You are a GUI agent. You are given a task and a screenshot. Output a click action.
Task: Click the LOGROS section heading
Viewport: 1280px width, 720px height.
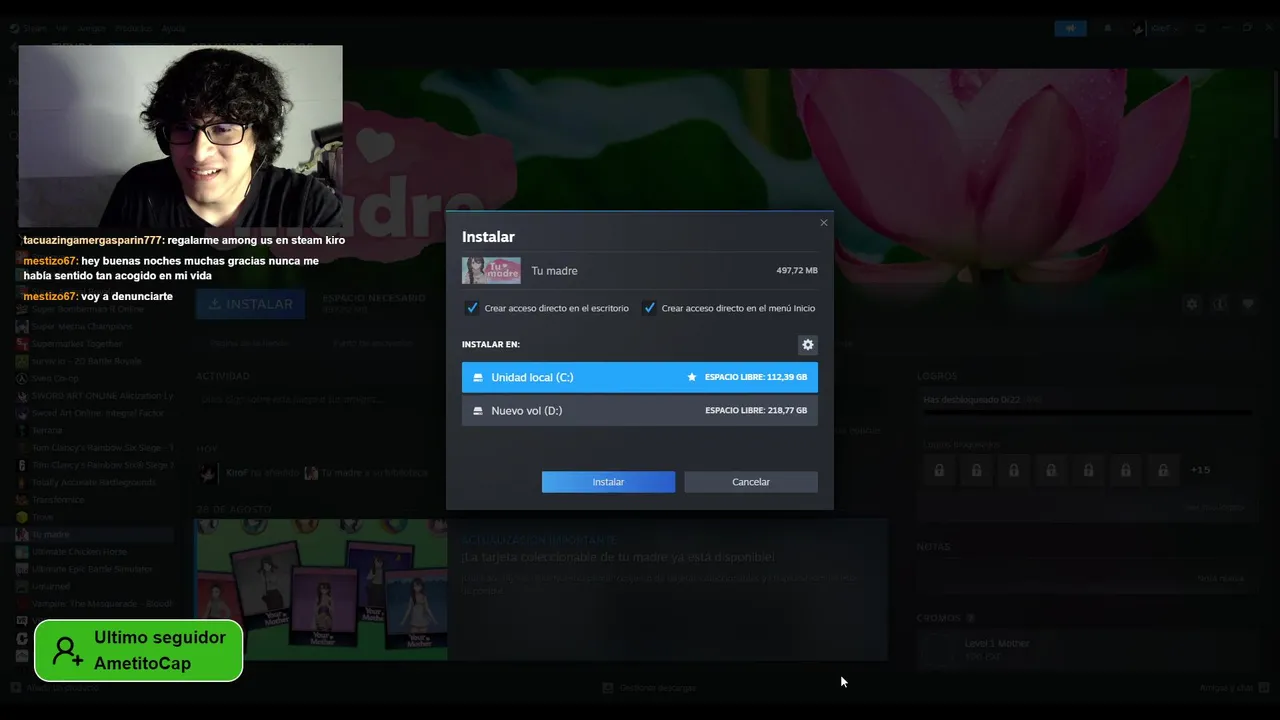pos(937,376)
